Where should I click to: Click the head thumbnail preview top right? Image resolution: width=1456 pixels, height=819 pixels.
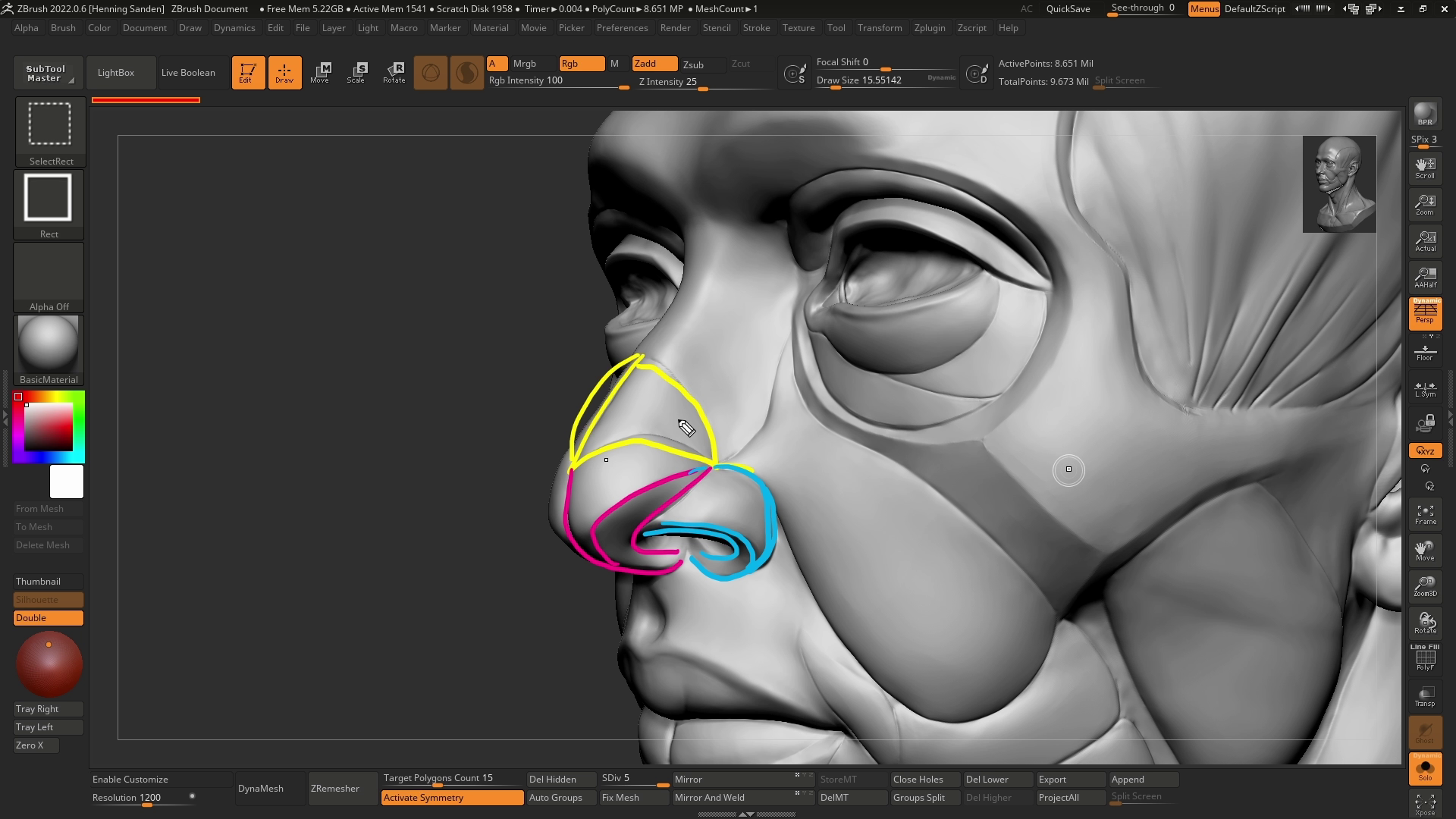point(1338,184)
